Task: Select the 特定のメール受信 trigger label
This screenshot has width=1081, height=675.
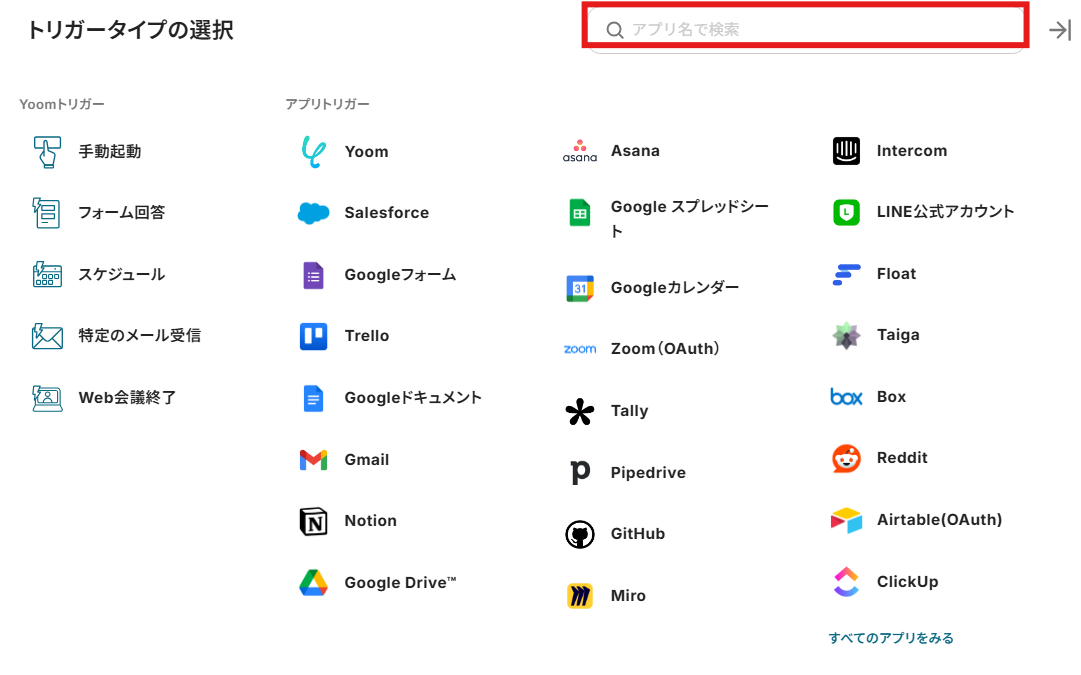Action: pyautogui.click(x=139, y=336)
